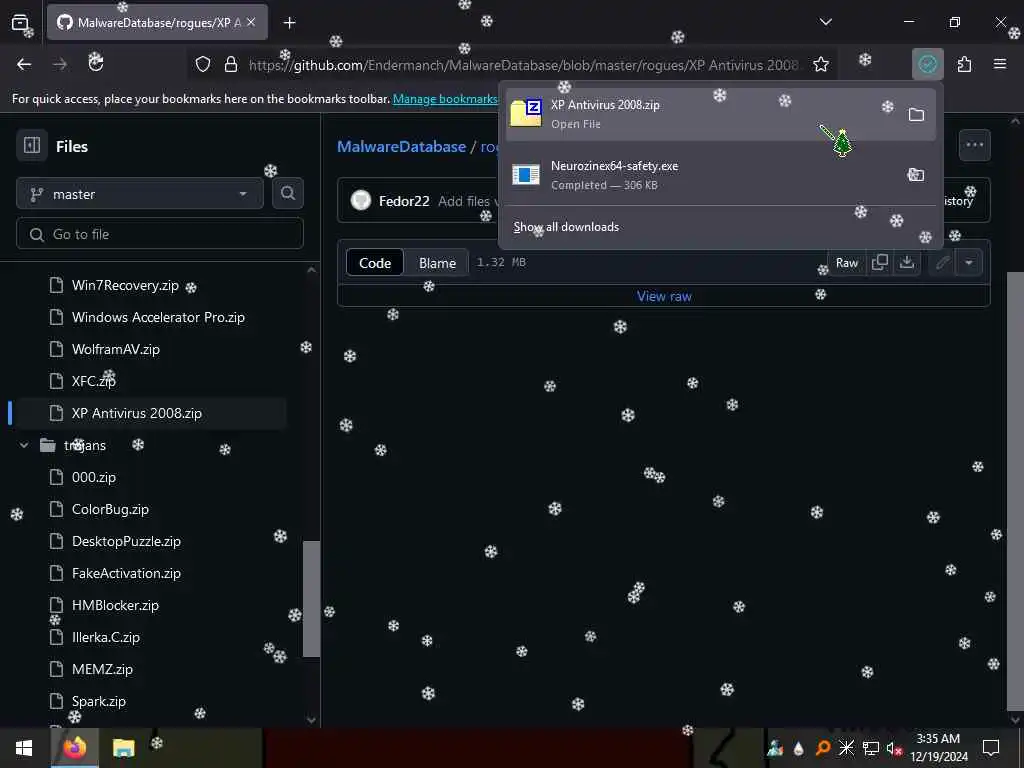Open File Explorer from taskbar
Screen dimensions: 1024x768
(123, 748)
